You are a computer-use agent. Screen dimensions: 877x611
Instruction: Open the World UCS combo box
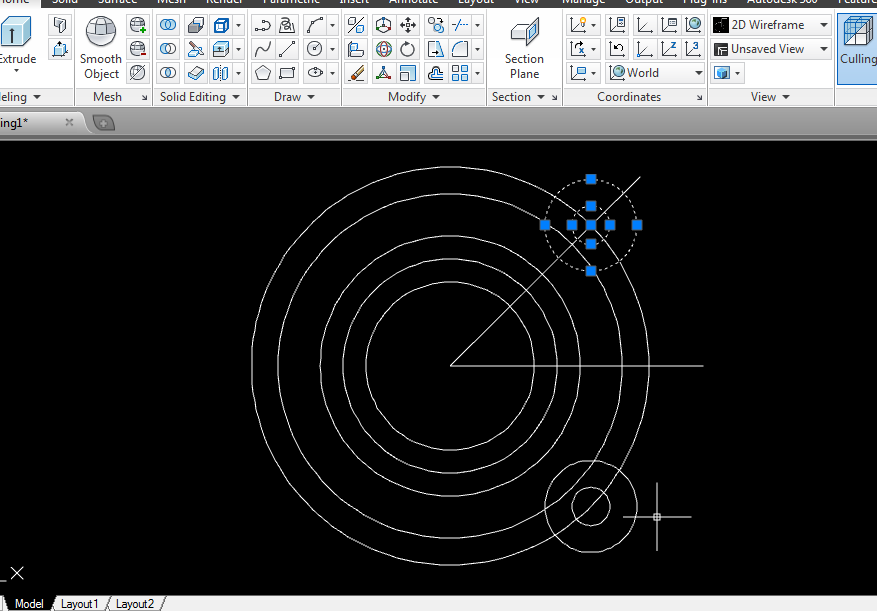point(656,73)
